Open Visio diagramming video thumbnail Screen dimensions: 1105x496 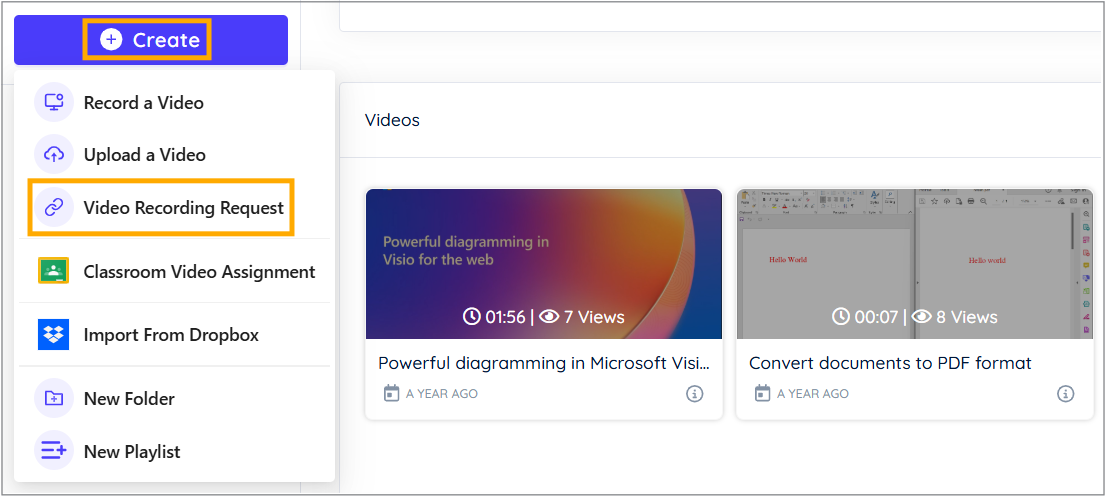(543, 264)
